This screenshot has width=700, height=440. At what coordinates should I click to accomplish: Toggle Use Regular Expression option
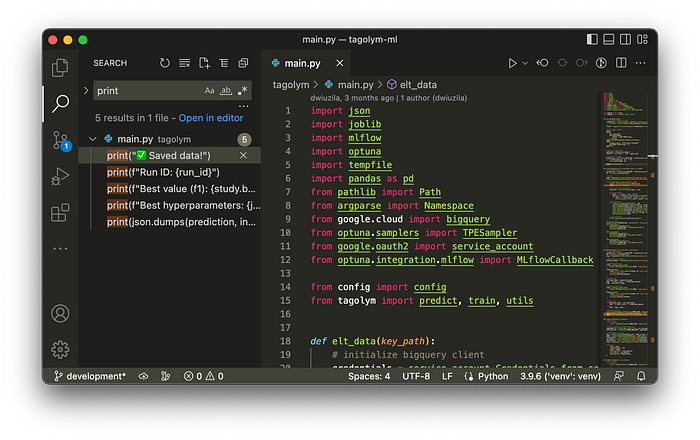click(242, 91)
